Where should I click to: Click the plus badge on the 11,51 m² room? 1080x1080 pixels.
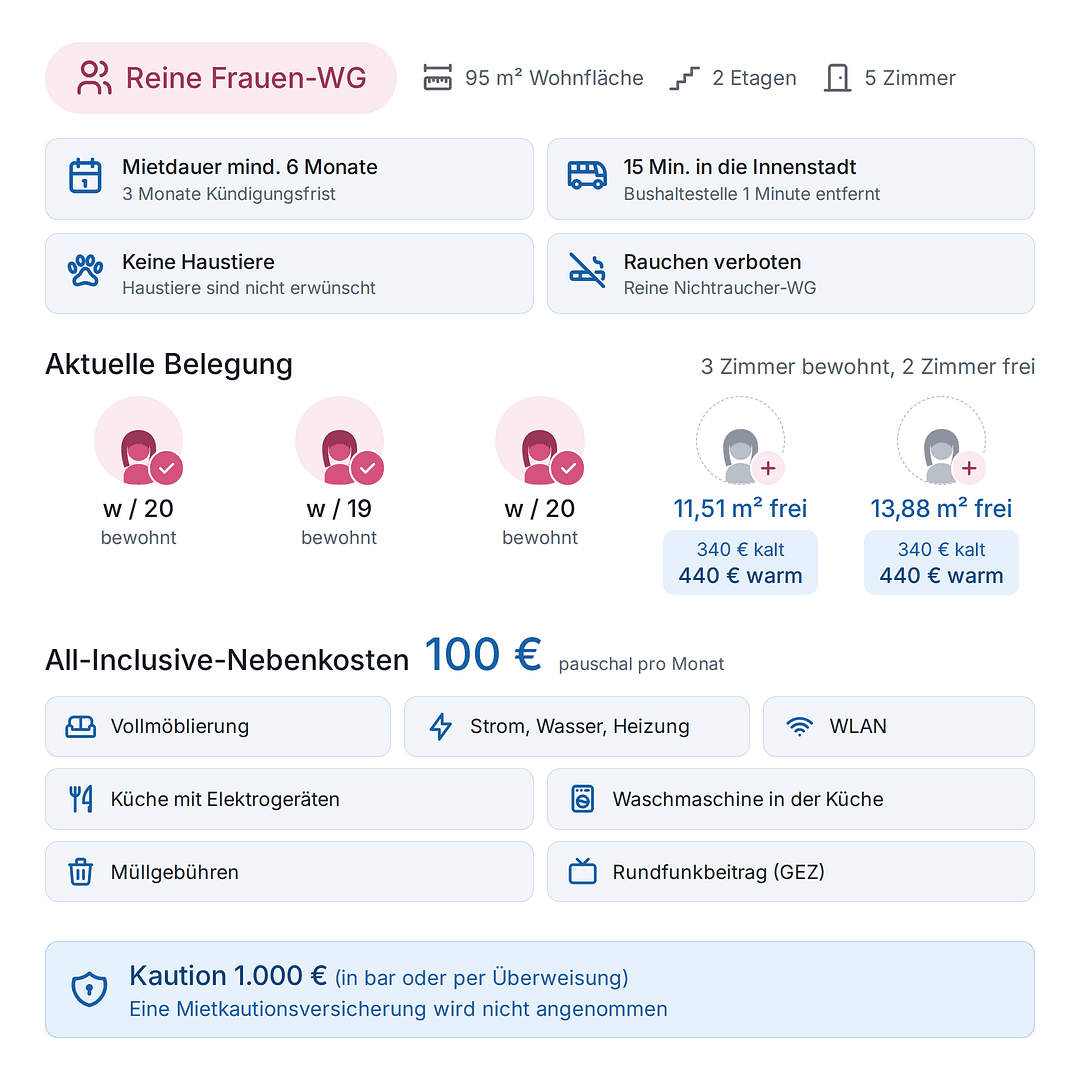coord(768,468)
